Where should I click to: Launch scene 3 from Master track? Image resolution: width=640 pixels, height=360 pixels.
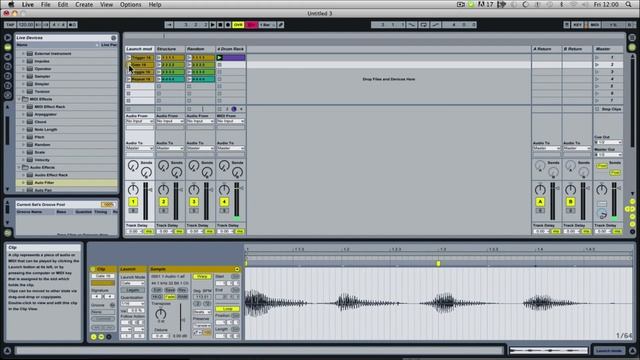pos(597,72)
